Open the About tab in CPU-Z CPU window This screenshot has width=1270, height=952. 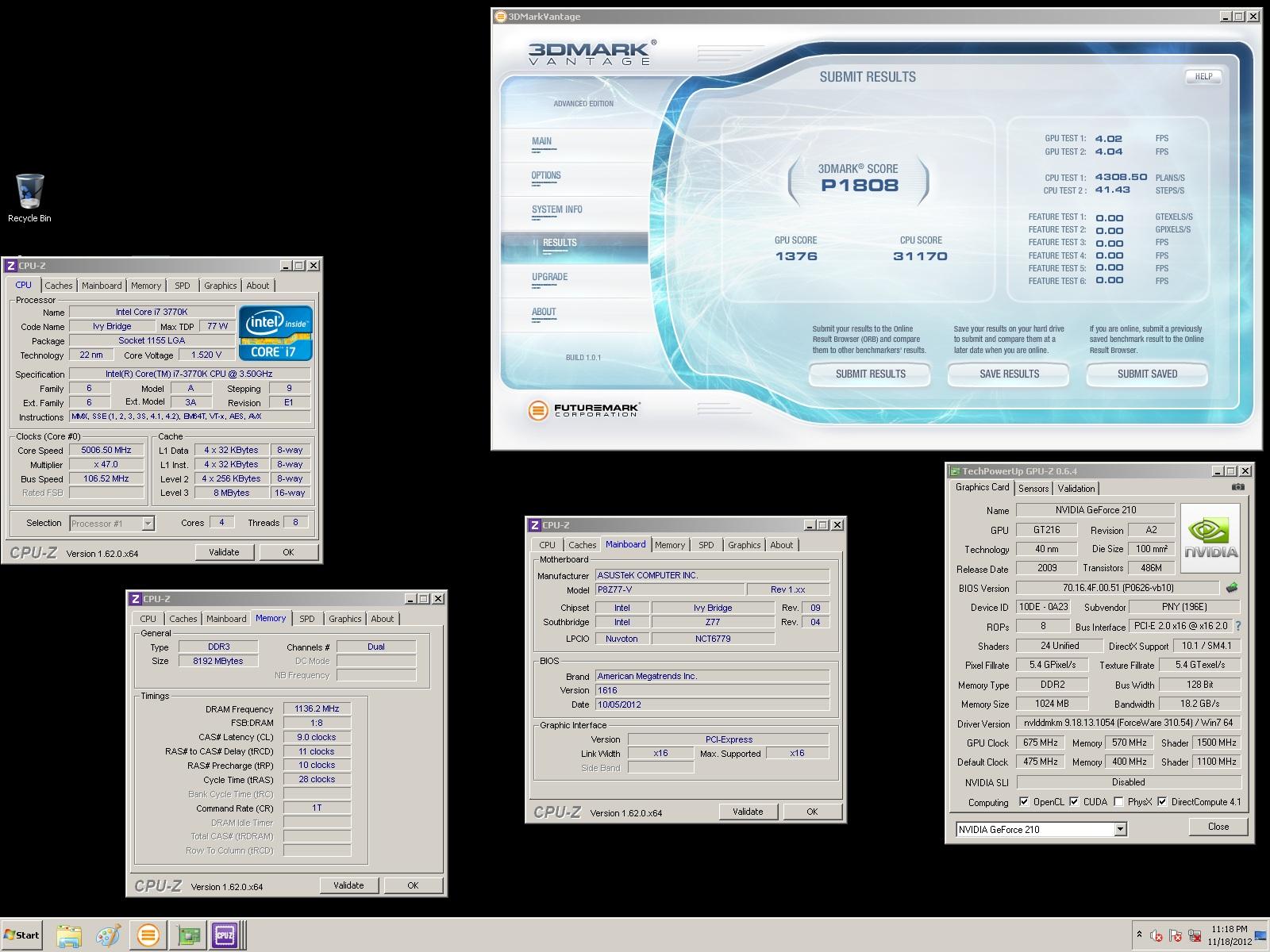pyautogui.click(x=257, y=286)
